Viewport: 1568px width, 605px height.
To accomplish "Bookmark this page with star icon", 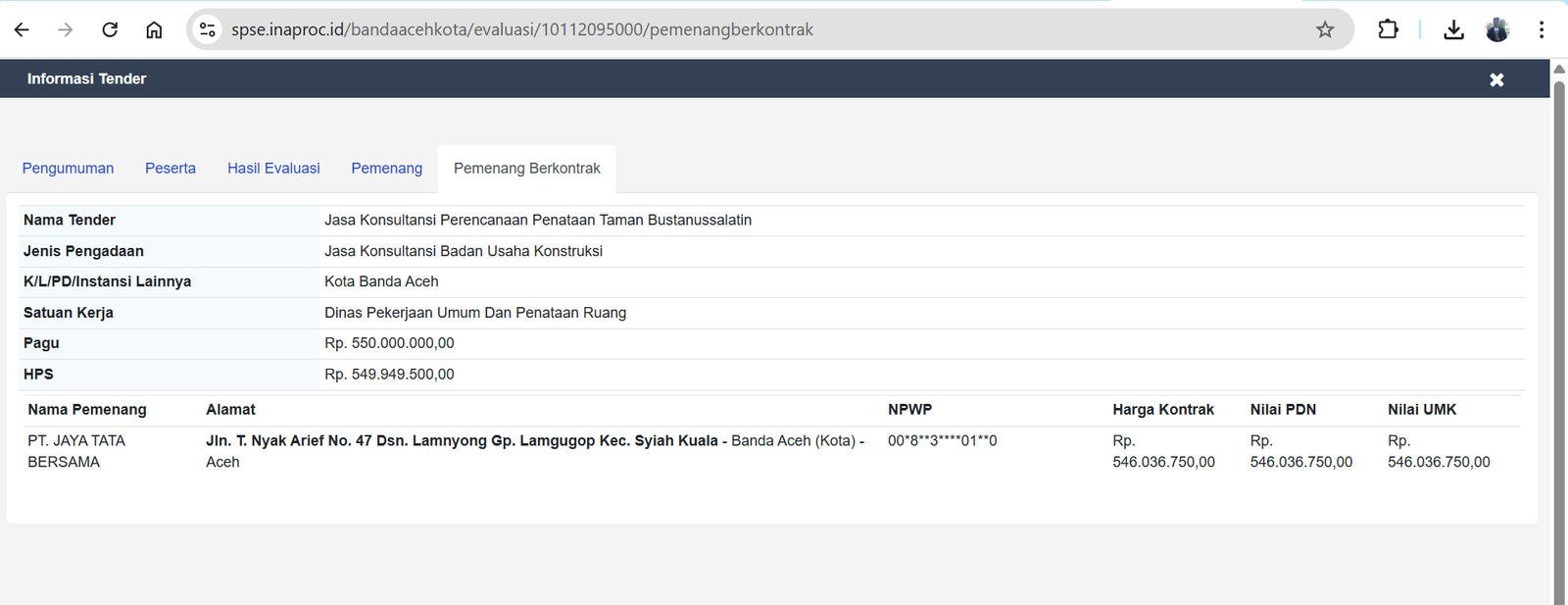I will [1325, 30].
